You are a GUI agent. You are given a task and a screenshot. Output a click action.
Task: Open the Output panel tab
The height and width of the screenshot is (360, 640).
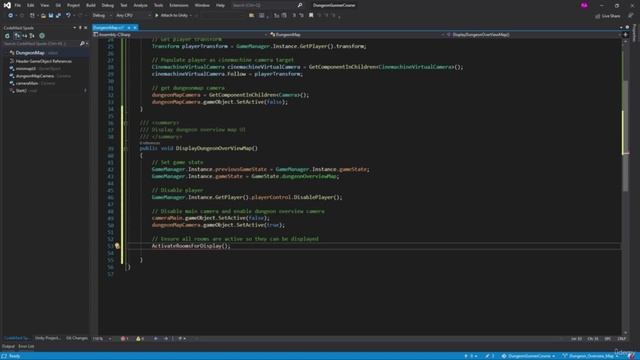(x=8, y=347)
